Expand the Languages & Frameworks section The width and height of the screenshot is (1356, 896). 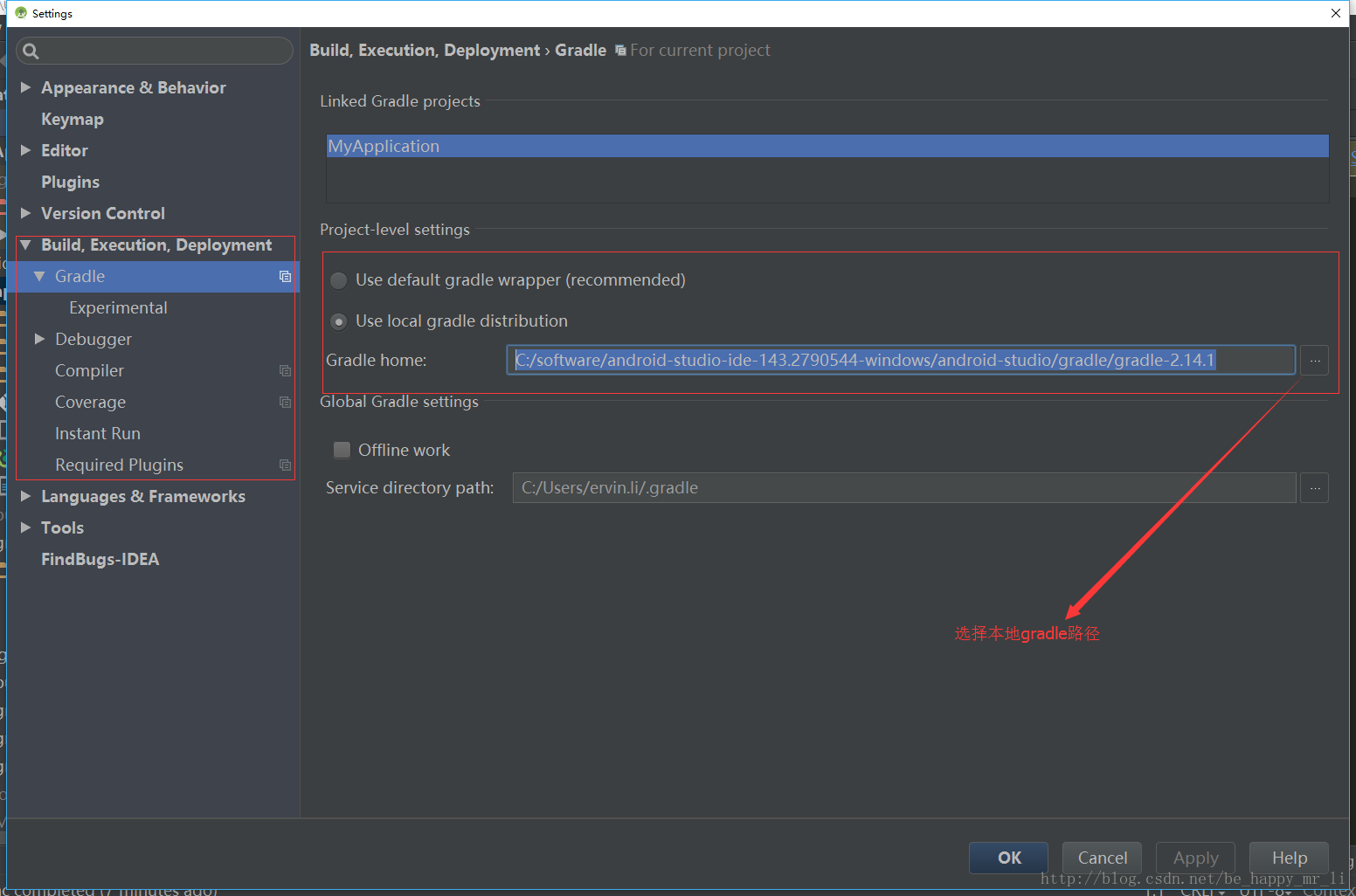26,496
